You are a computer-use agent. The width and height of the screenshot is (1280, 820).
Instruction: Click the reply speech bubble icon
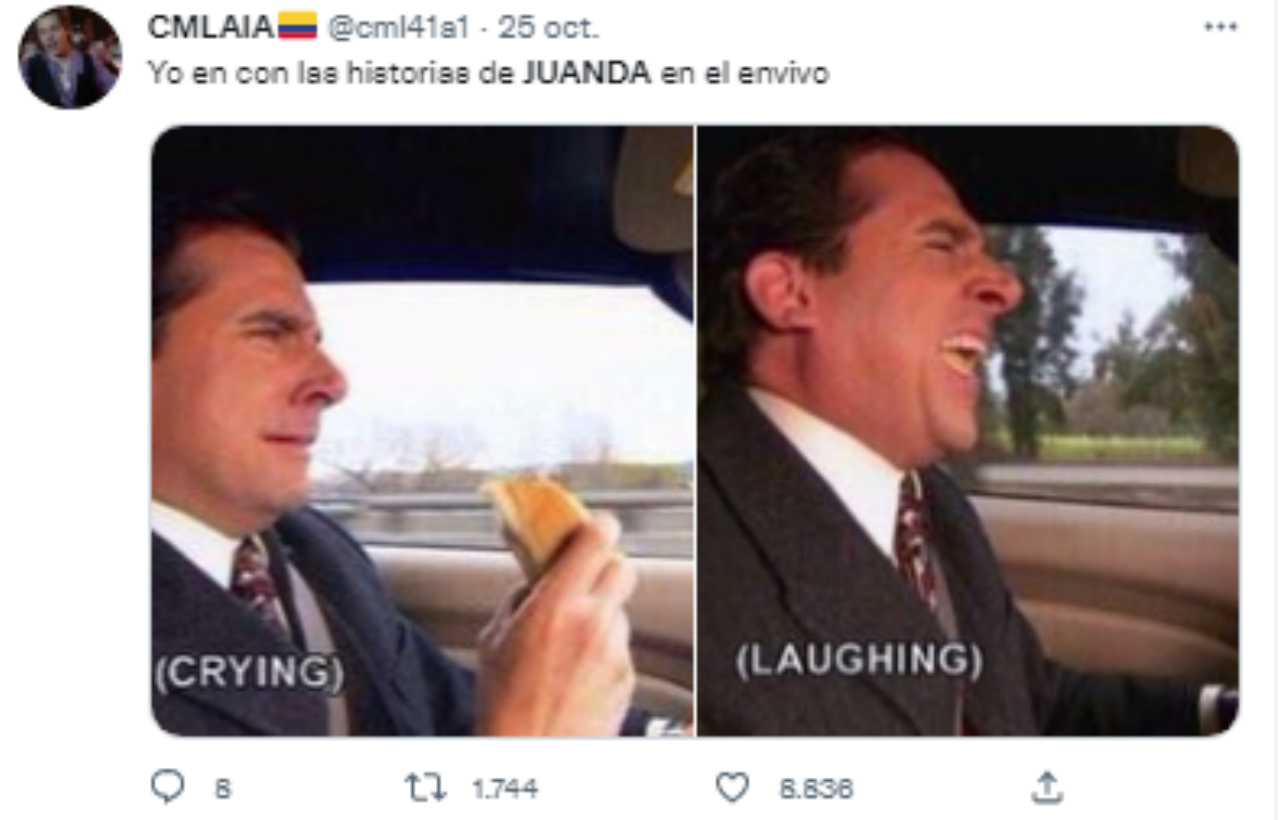[167, 788]
